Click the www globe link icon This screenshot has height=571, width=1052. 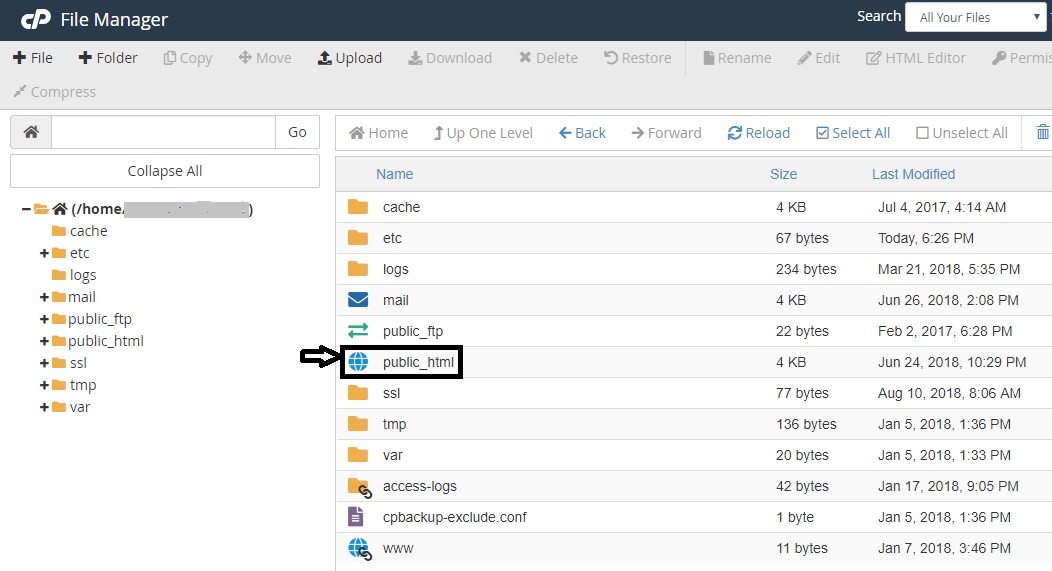click(358, 548)
